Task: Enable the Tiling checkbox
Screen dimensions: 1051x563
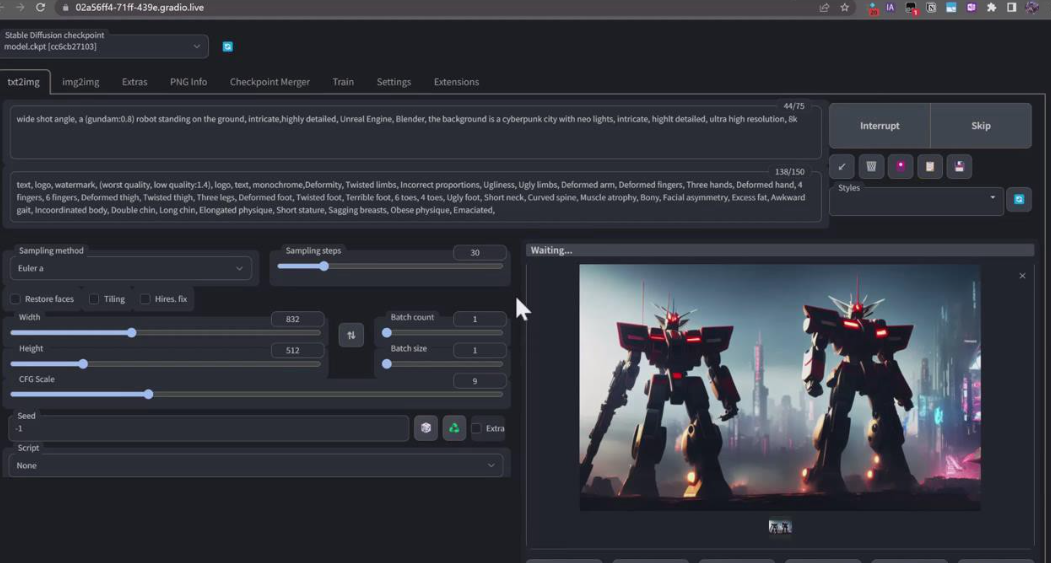Action: click(95, 299)
